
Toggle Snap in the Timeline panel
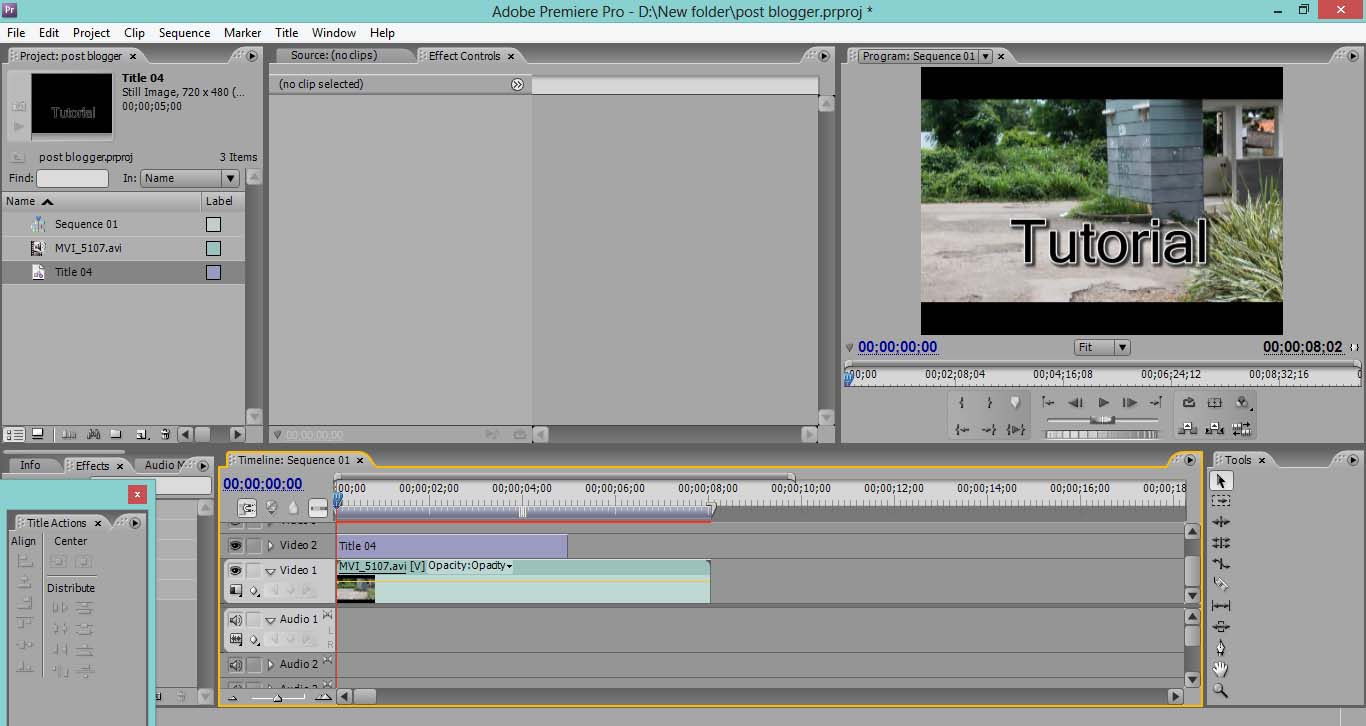click(247, 508)
